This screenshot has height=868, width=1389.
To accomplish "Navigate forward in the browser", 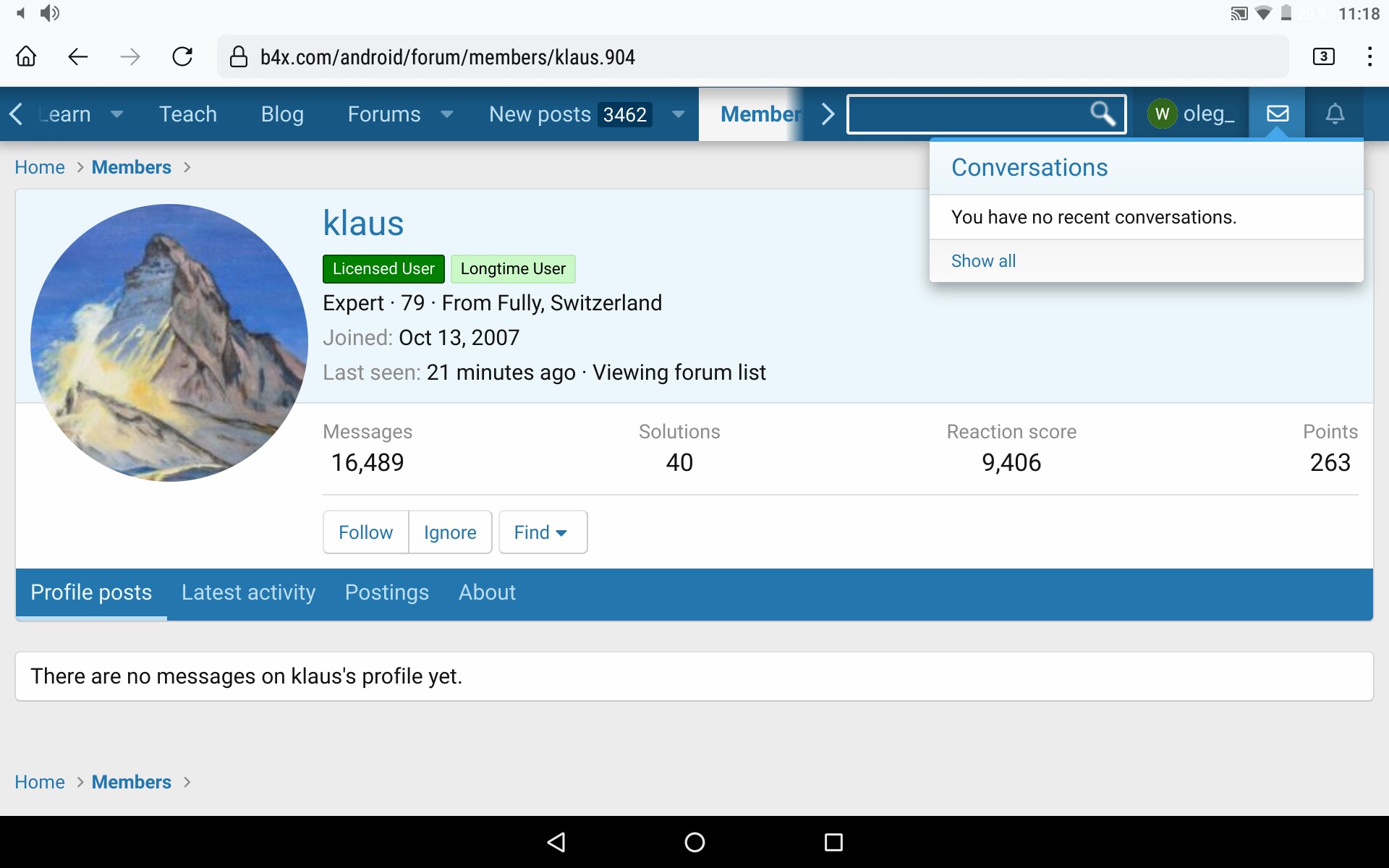I will tap(130, 57).
